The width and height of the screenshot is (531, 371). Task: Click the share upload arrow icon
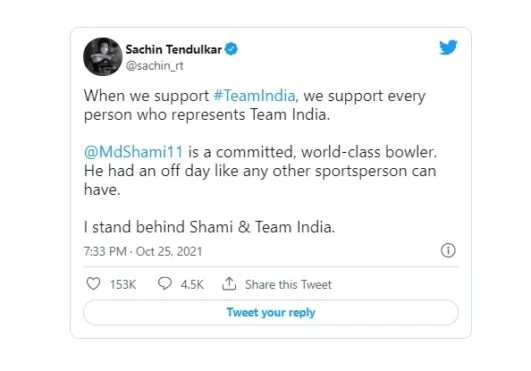tap(229, 284)
